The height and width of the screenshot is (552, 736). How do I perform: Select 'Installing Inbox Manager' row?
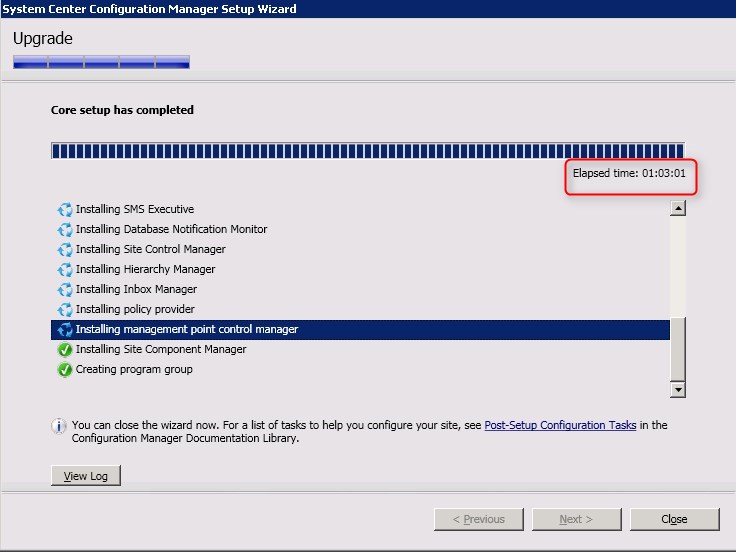[x=360, y=290]
